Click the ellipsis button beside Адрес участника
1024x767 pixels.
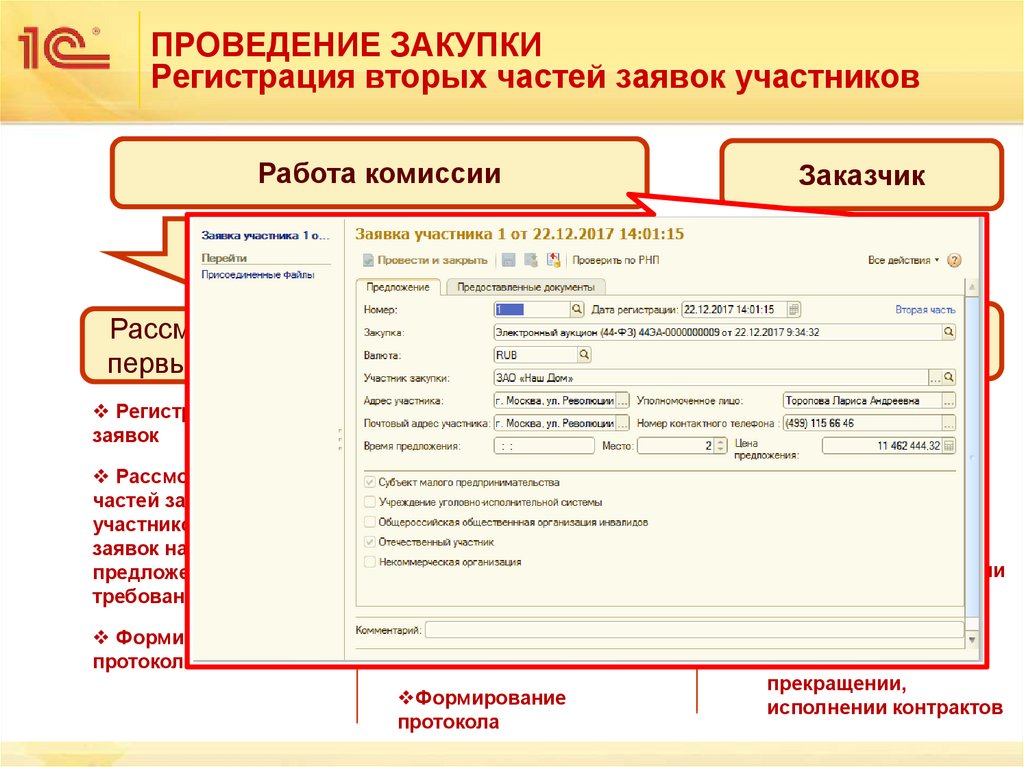pos(622,400)
